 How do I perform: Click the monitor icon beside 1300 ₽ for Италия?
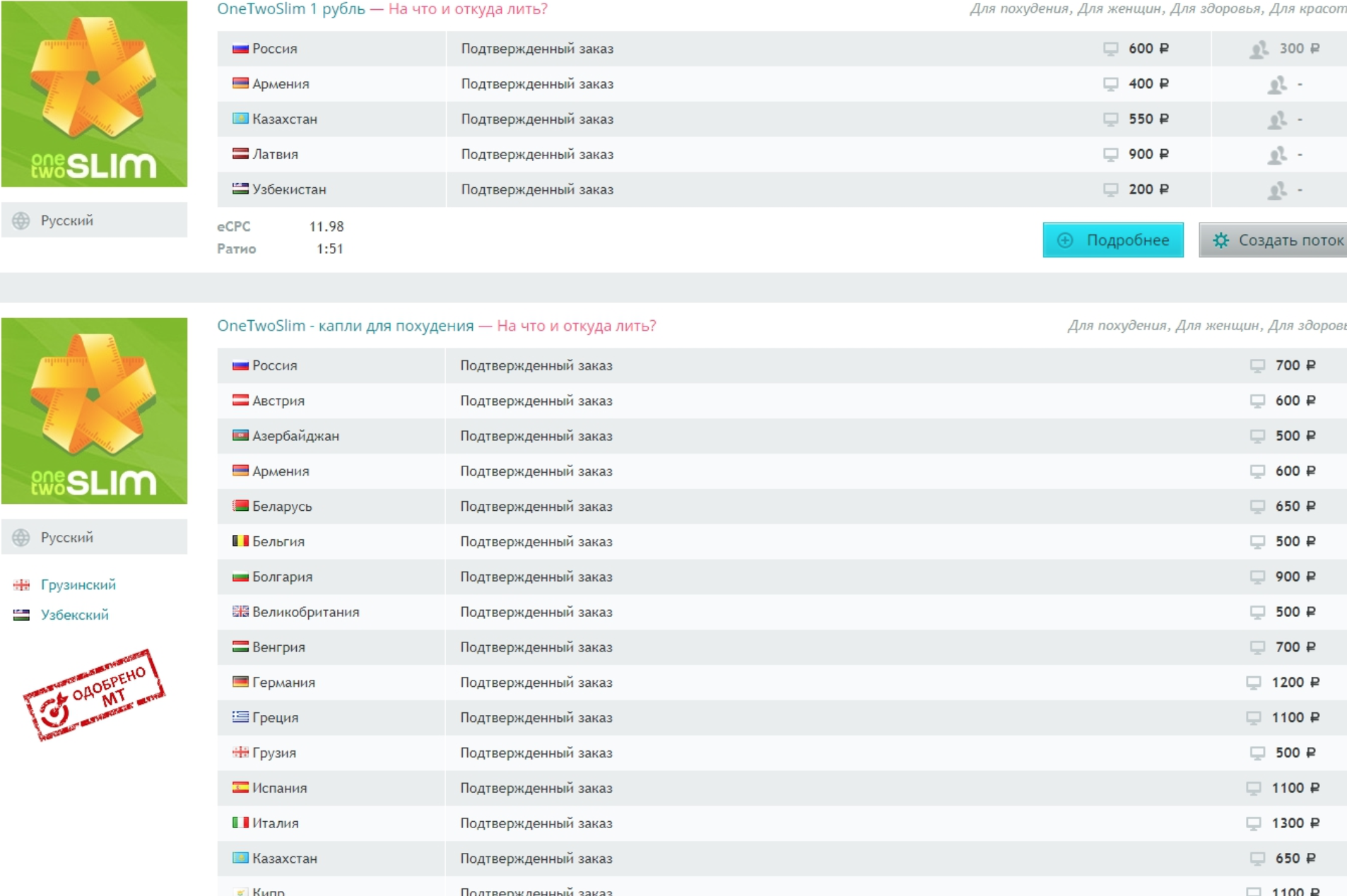(x=1253, y=823)
